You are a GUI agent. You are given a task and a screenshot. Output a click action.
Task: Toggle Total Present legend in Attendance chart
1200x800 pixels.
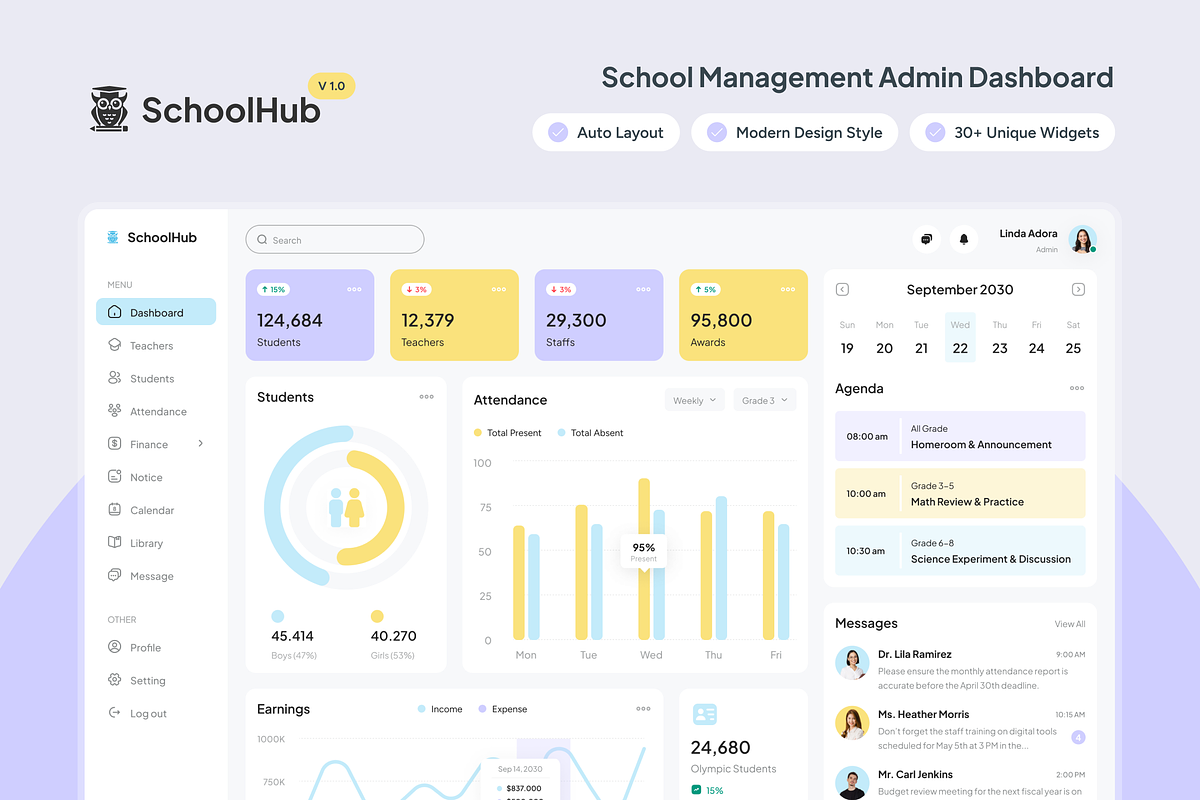click(x=507, y=433)
